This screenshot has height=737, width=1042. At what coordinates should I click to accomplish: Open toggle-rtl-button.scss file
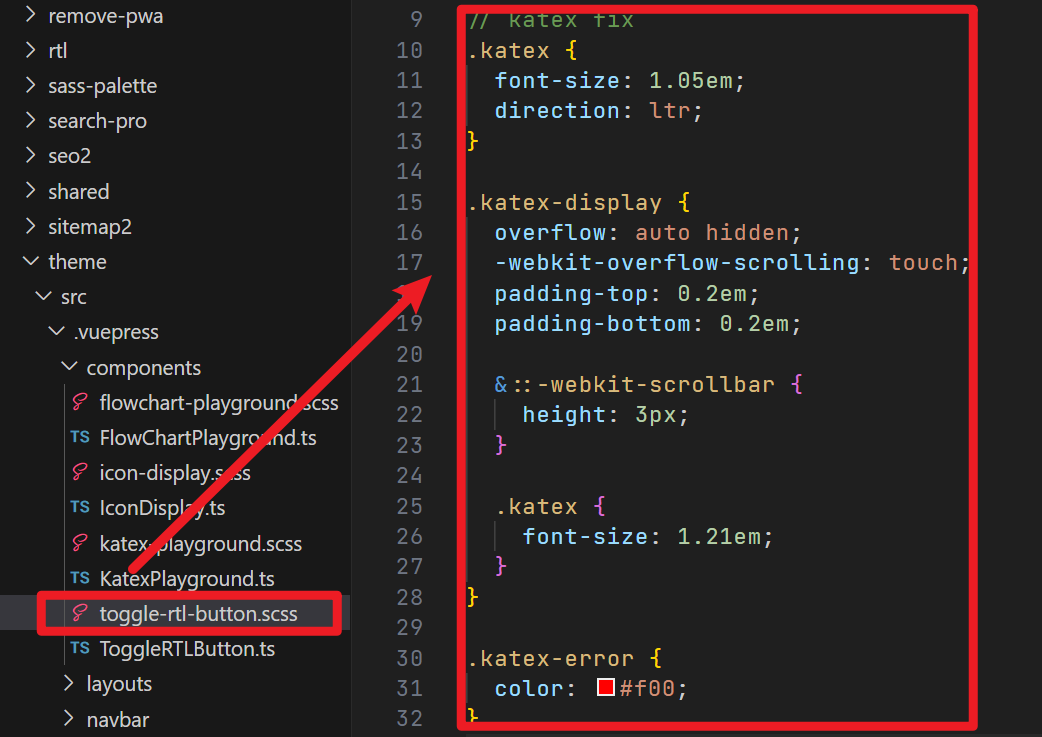[x=198, y=613]
